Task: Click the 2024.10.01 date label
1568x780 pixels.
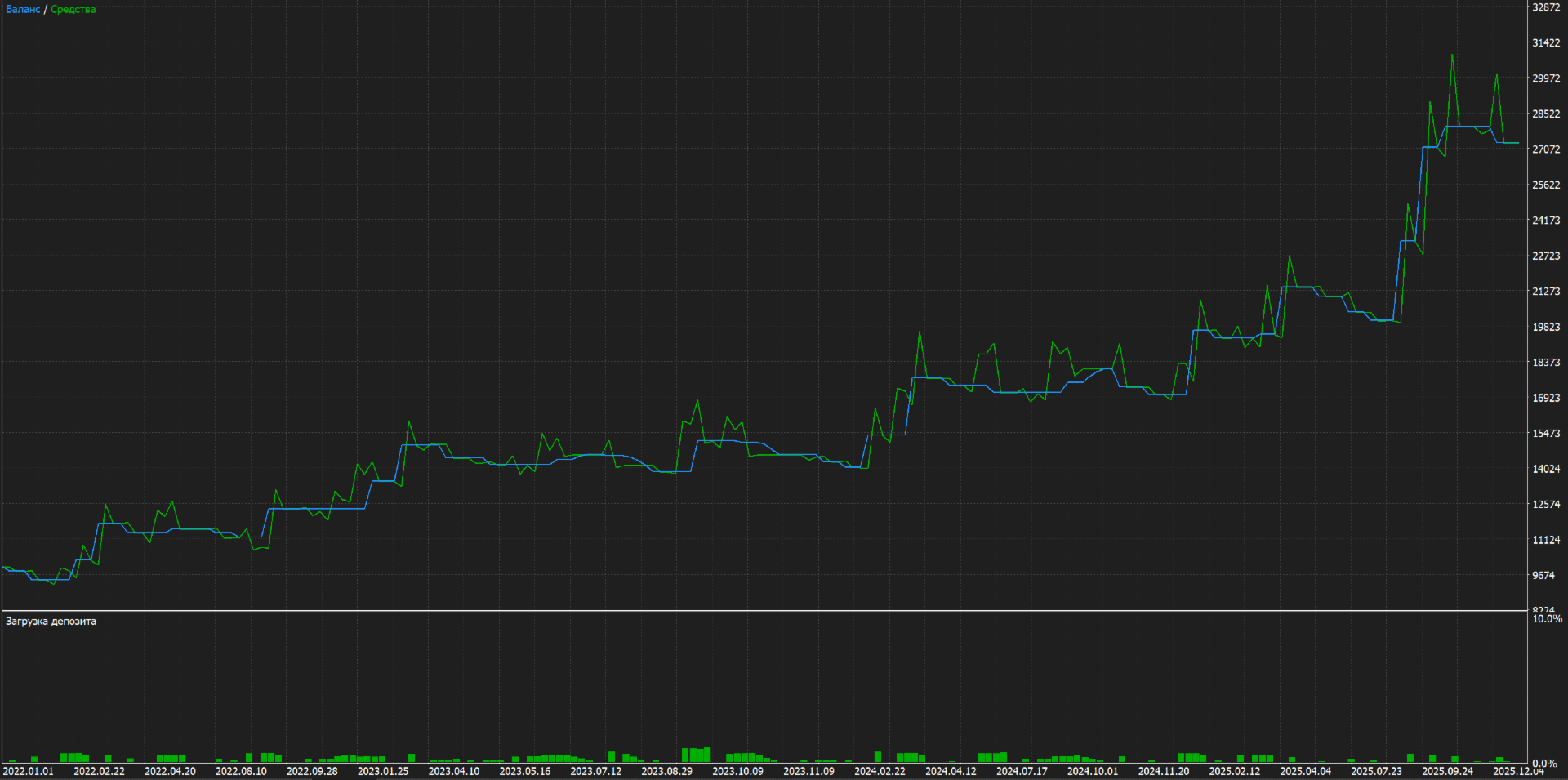Action: pyautogui.click(x=1094, y=772)
